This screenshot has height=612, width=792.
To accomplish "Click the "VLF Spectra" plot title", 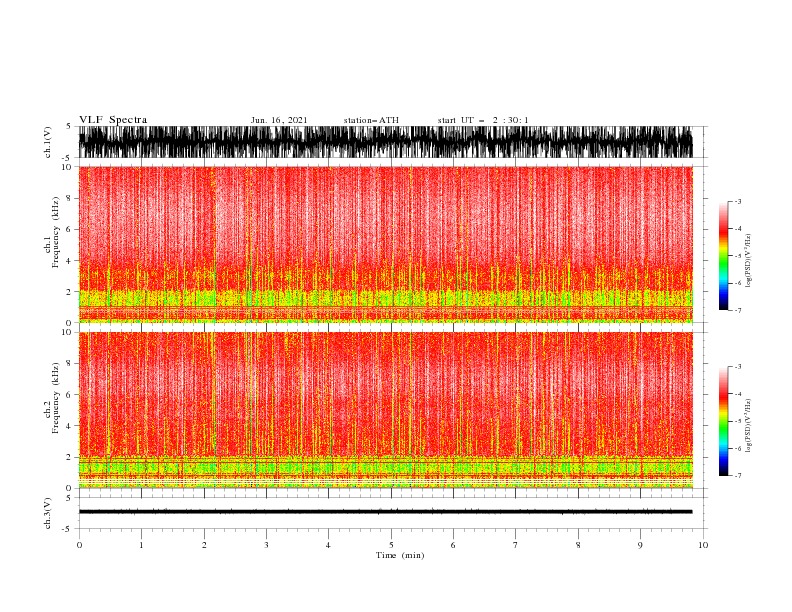I will (x=113, y=120).
